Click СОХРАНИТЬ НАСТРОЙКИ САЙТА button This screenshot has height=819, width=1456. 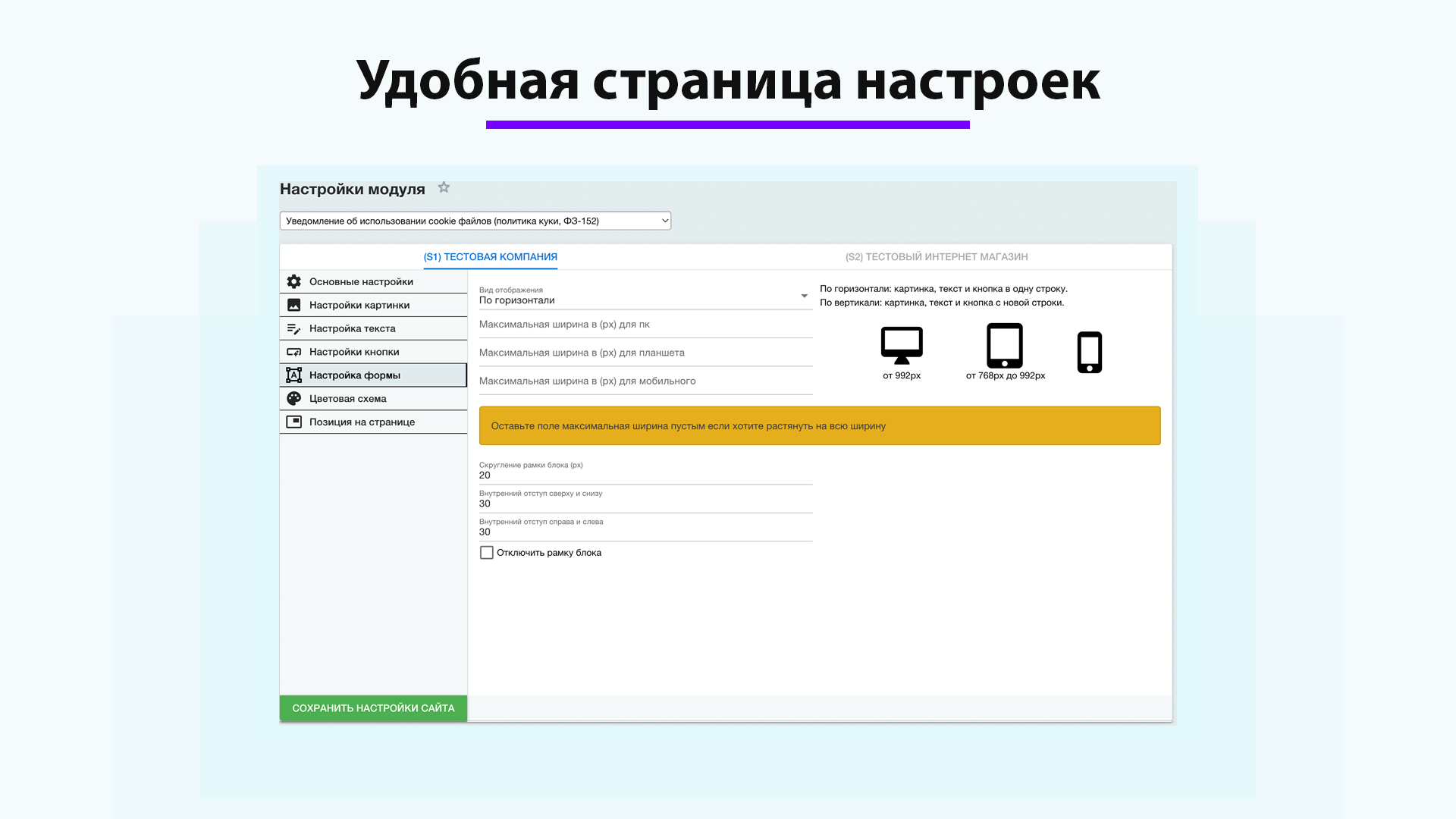[372, 708]
